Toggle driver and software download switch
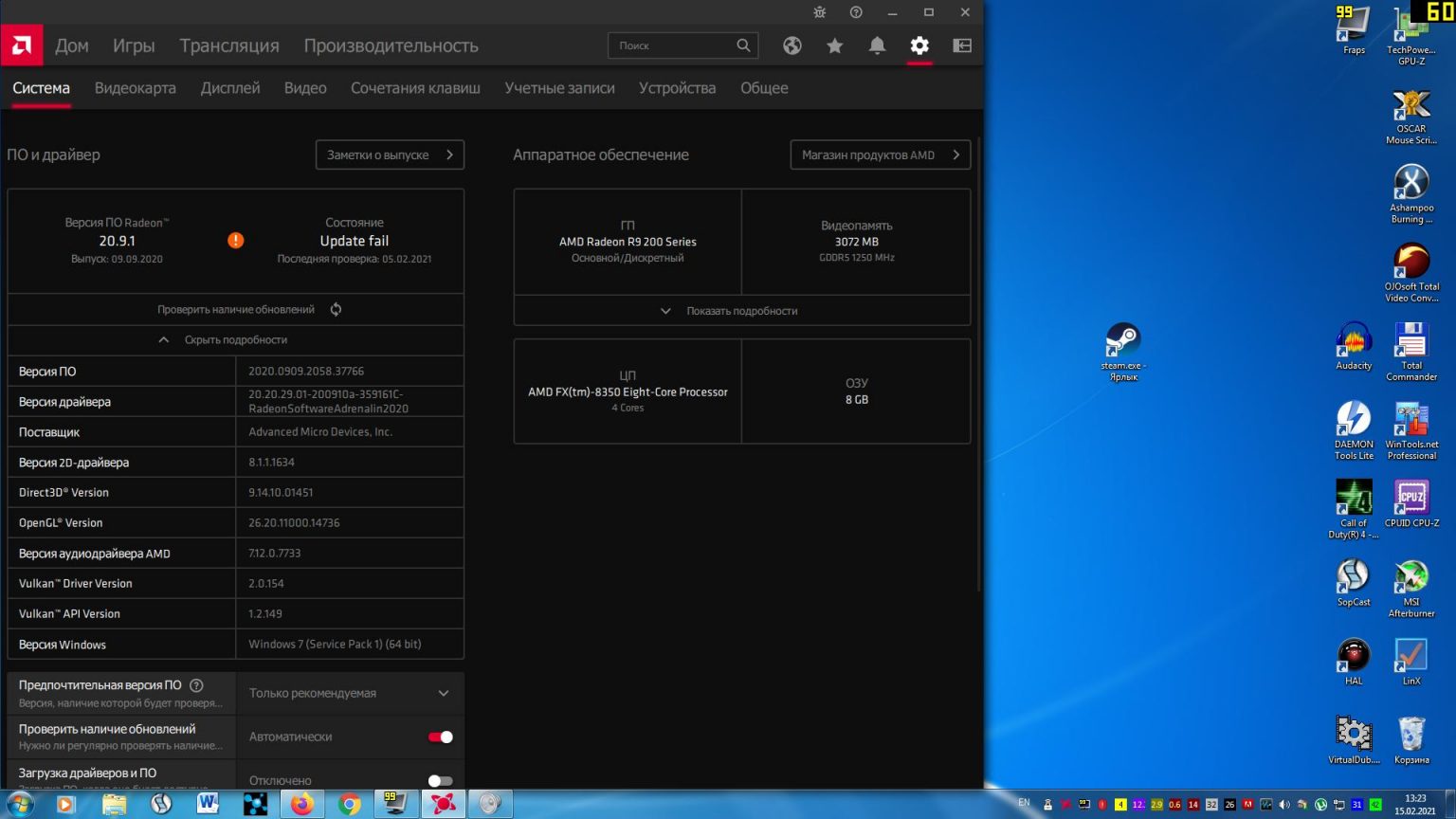 click(440, 780)
